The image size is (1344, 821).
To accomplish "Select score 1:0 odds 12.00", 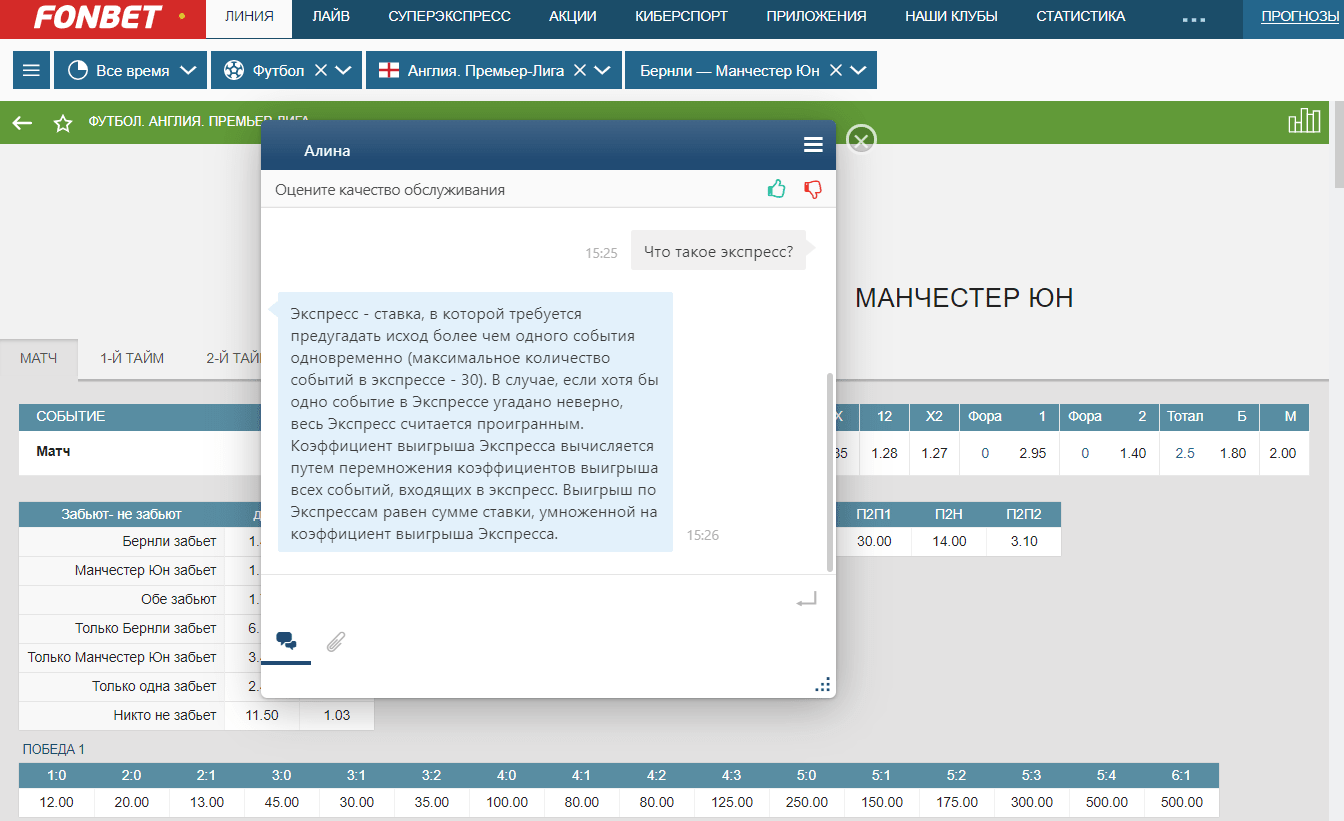I will tap(56, 802).
